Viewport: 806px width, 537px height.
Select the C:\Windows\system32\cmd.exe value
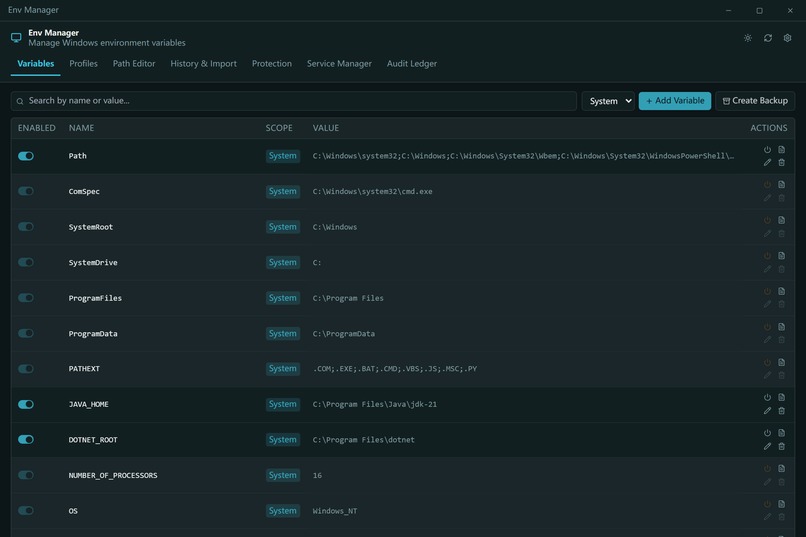click(x=373, y=191)
